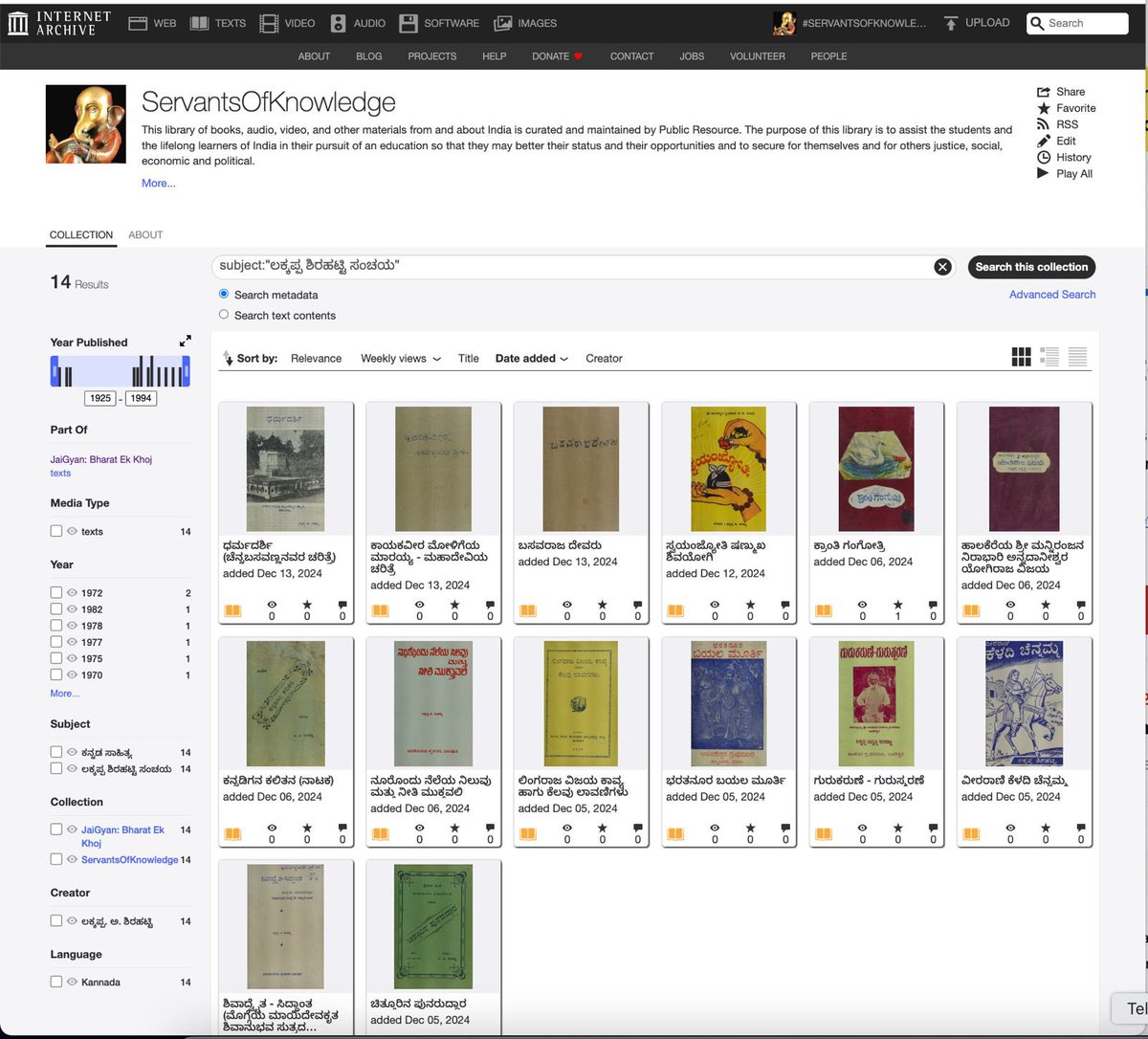The height and width of the screenshot is (1039, 1148).
Task: Add collection to Favorite via star icon
Action: [x=1044, y=108]
